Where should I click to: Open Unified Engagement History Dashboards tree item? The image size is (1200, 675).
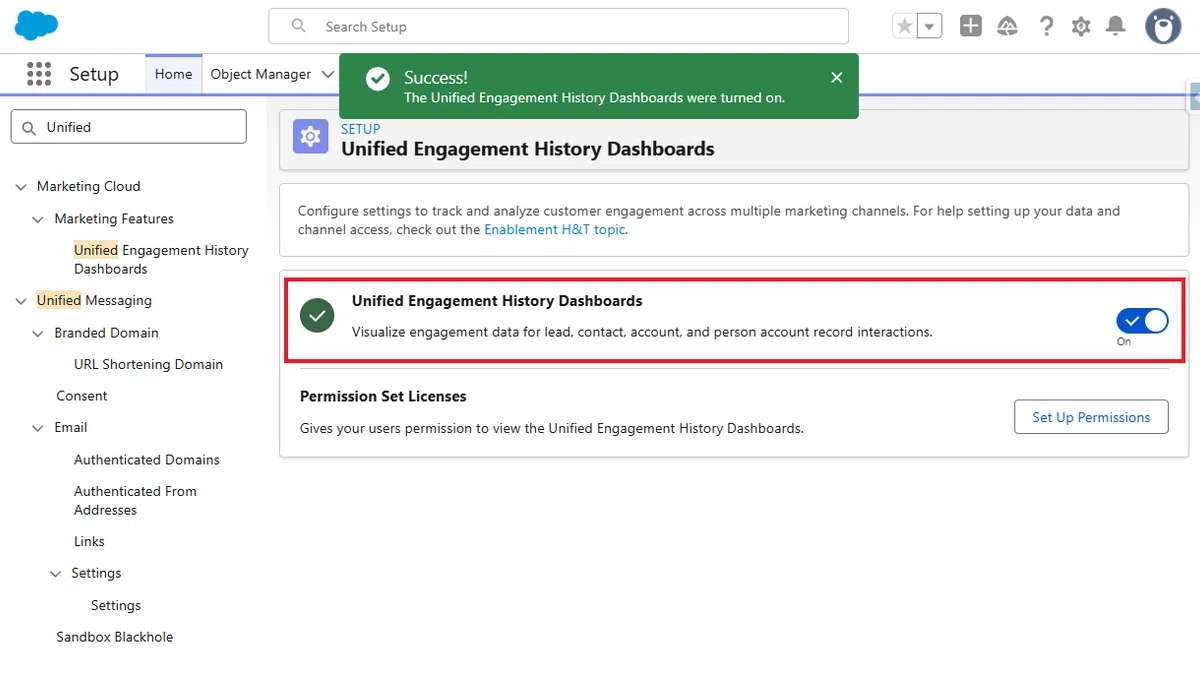[161, 259]
